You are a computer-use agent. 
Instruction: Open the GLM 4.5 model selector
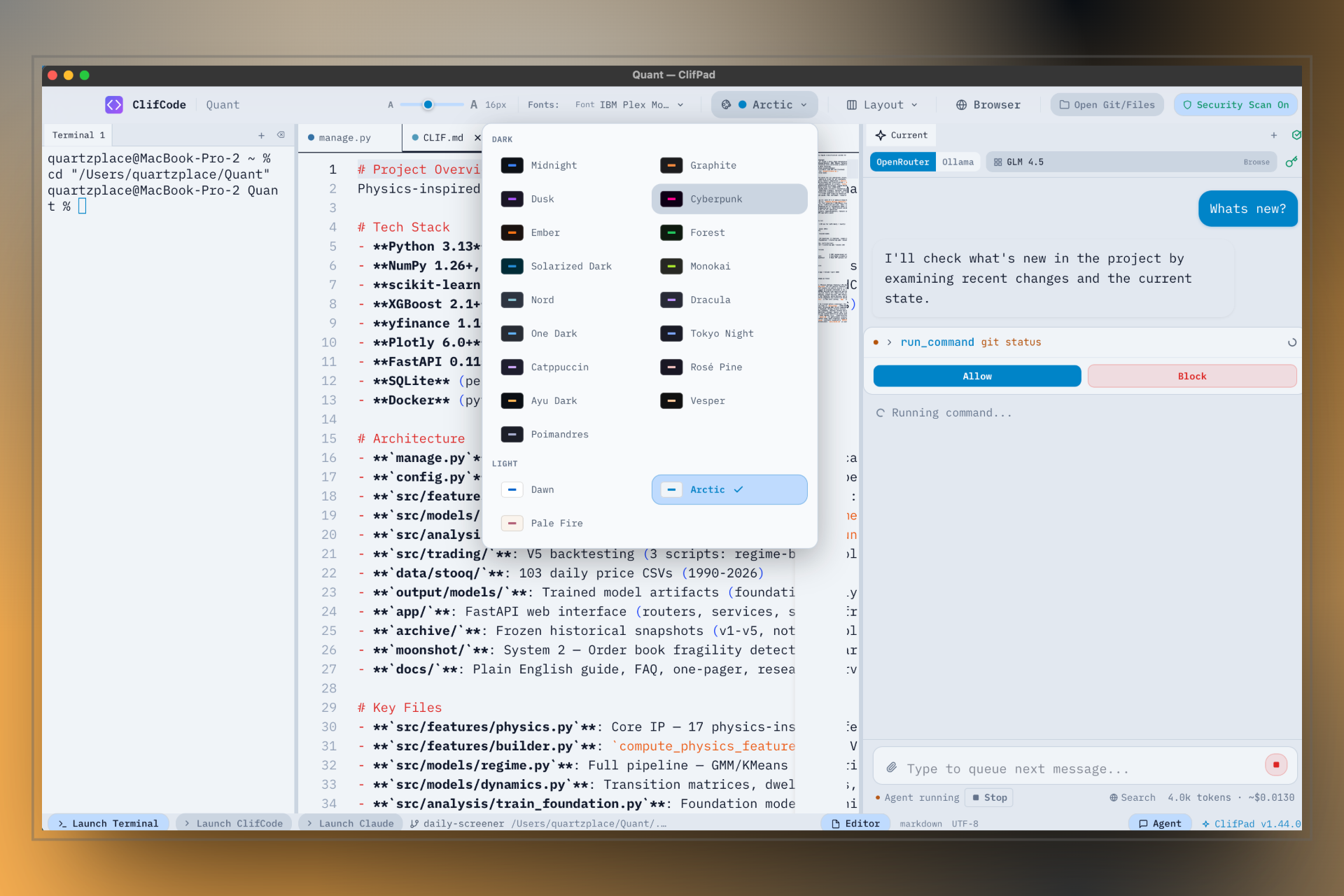[x=1131, y=162]
